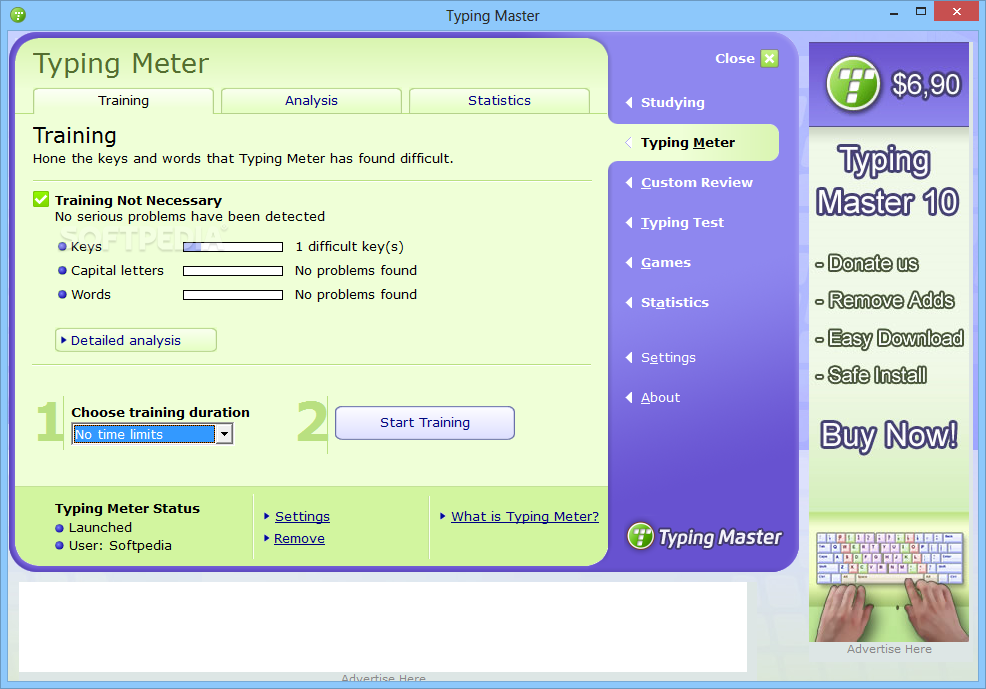
Task: Click the Close text at top right
Action: (x=734, y=58)
